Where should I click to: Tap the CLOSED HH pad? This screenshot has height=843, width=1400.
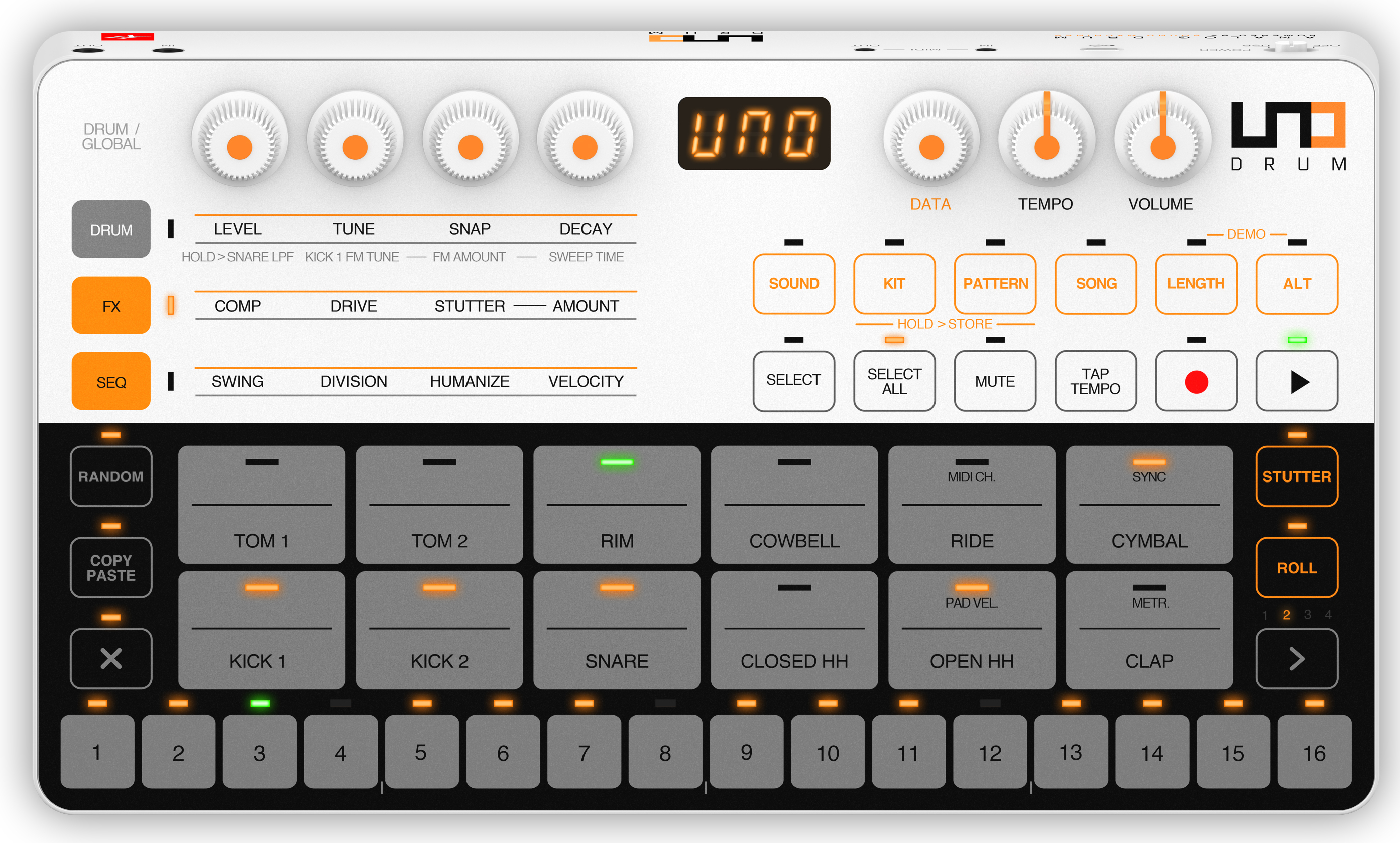point(793,631)
